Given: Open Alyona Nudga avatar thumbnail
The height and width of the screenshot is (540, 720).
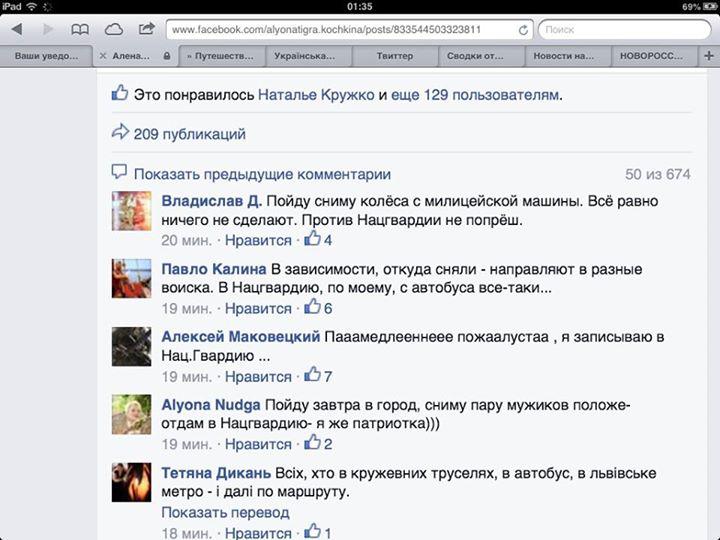Looking at the screenshot, I should [131, 414].
